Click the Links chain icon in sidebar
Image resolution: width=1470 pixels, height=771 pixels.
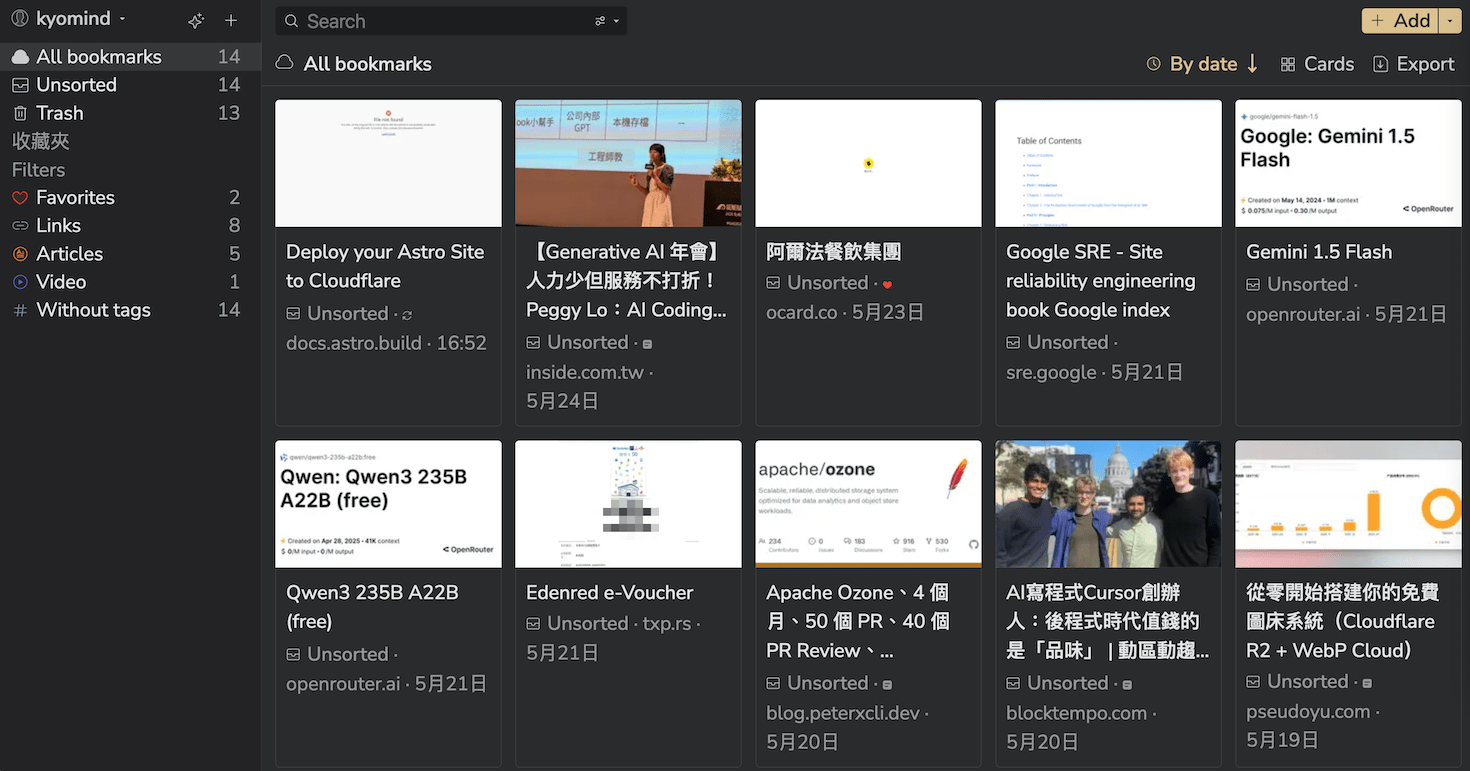tap(20, 226)
